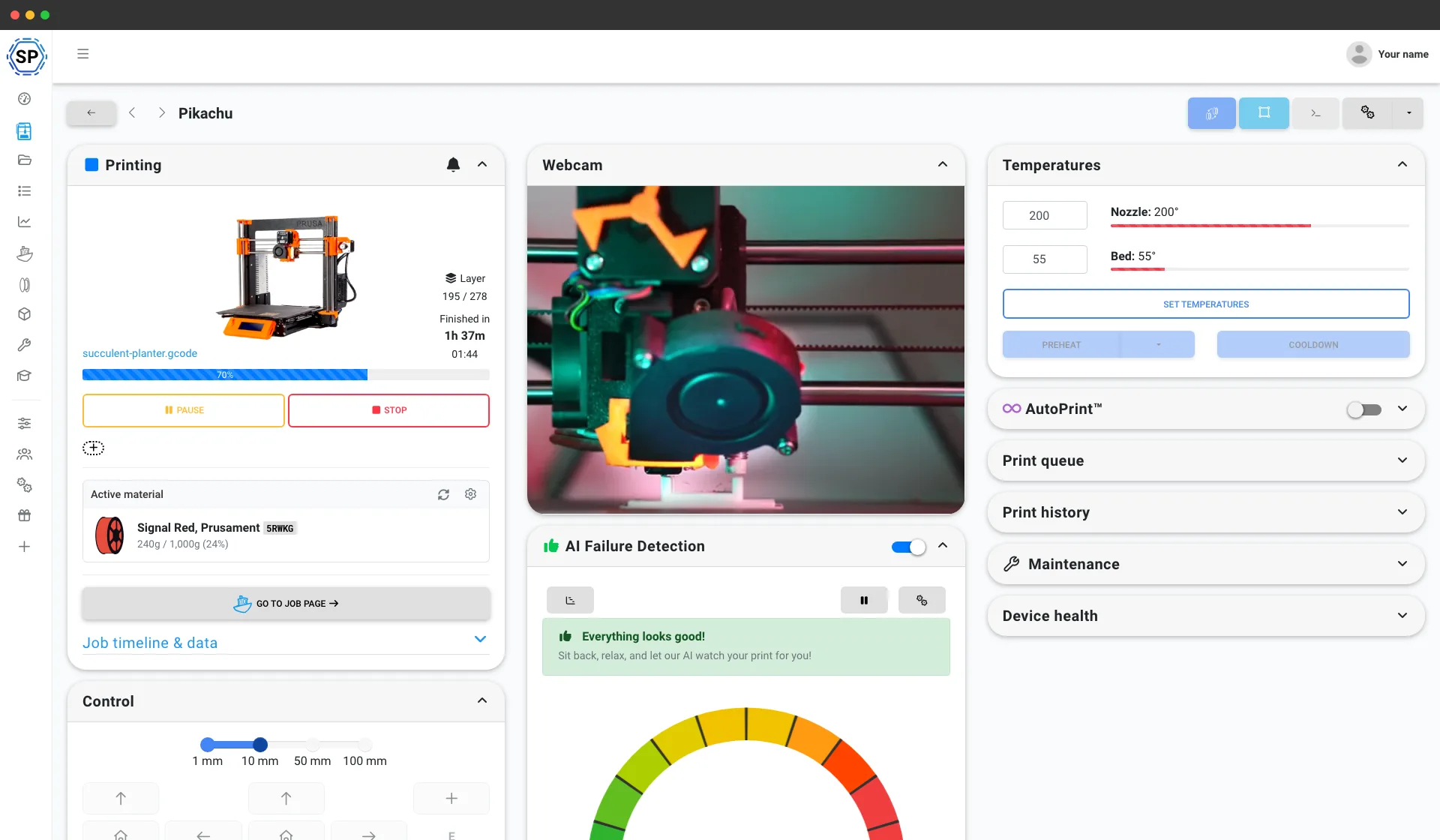Collapse the Control panel
Viewport: 1440px width, 840px height.
(482, 700)
